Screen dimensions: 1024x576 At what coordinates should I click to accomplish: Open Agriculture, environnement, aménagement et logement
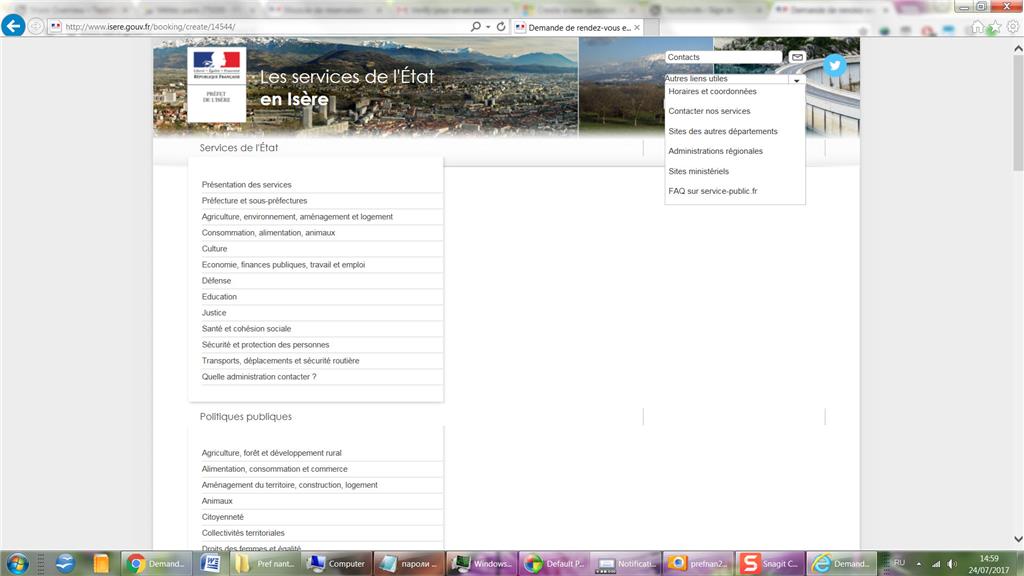(297, 217)
